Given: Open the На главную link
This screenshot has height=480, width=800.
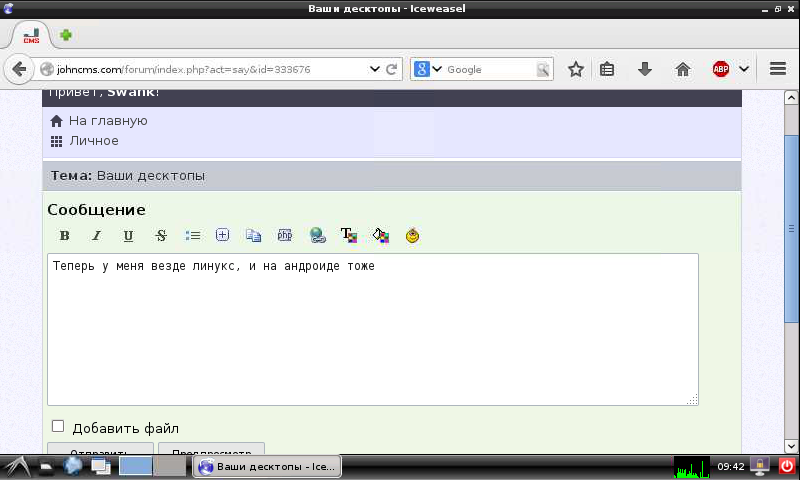Looking at the screenshot, I should click(x=108, y=121).
